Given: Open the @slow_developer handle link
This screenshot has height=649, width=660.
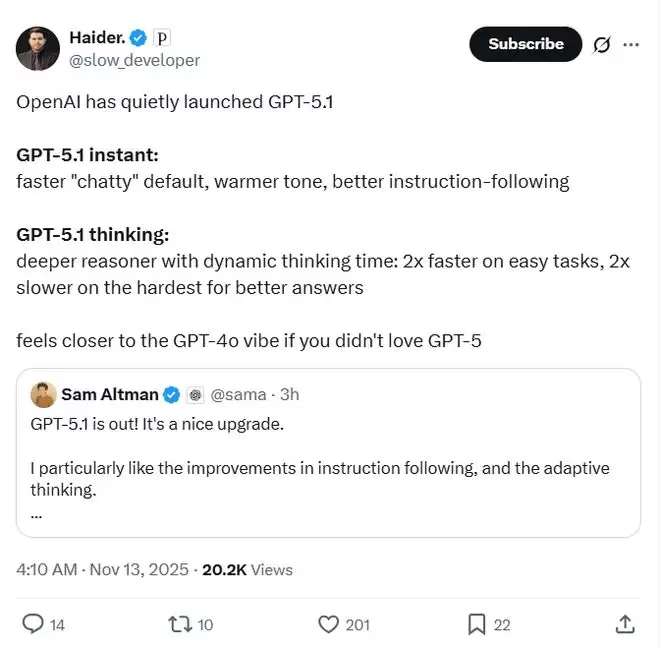Looking at the screenshot, I should tap(134, 60).
